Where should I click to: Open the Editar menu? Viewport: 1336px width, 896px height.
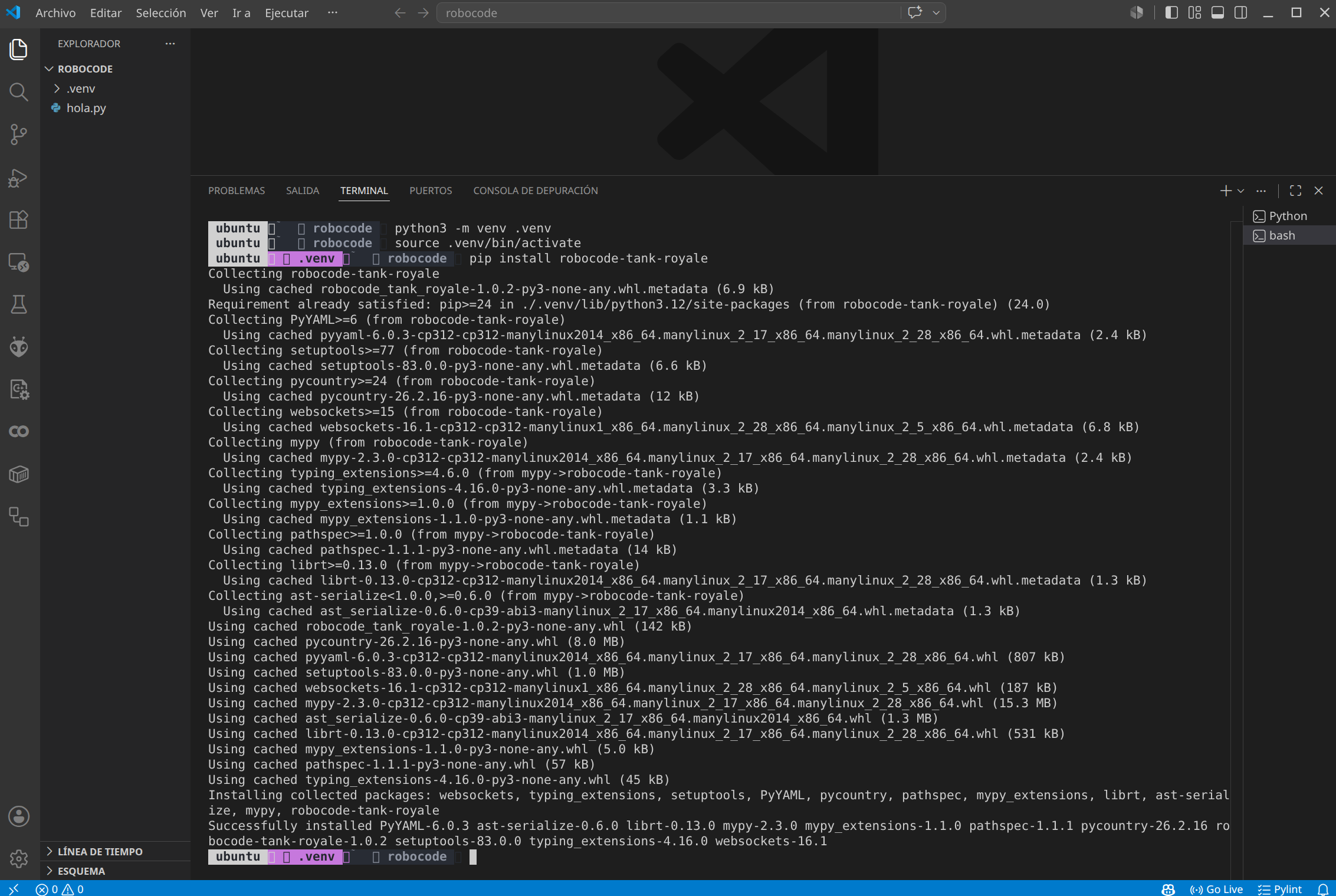point(106,12)
